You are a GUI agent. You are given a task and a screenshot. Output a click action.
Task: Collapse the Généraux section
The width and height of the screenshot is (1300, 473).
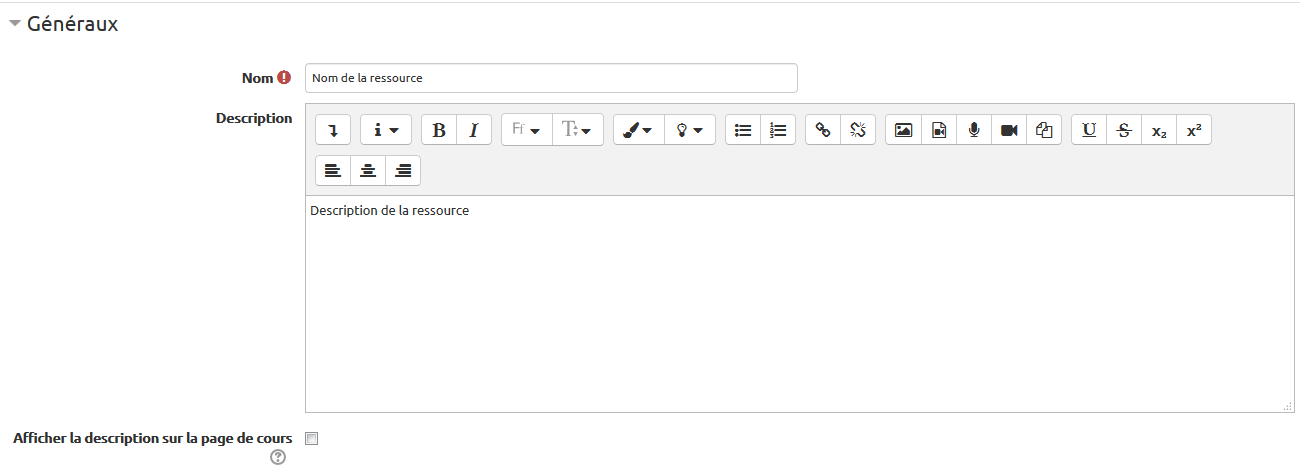15,25
